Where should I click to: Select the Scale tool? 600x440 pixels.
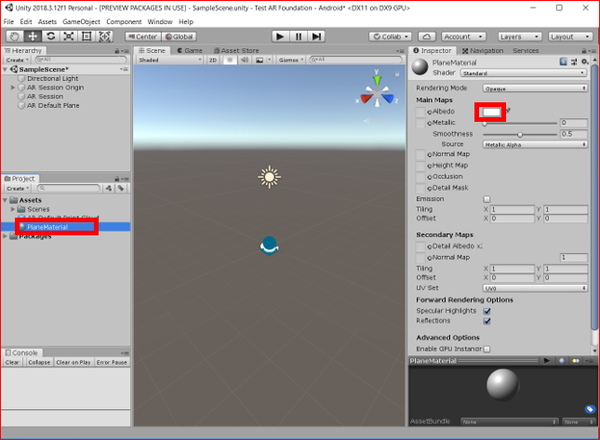click(68, 36)
